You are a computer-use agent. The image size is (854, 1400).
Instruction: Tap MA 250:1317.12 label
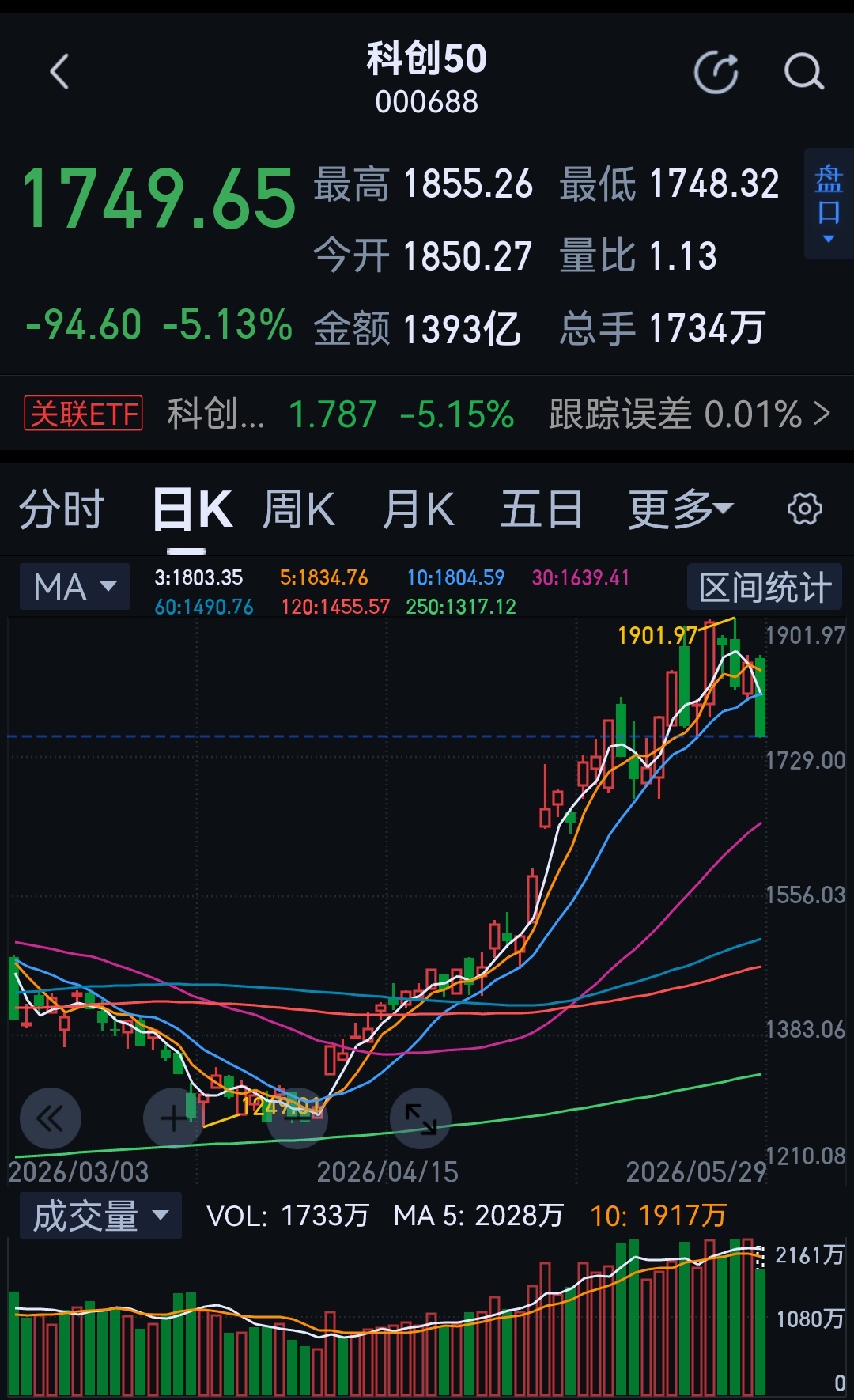point(461,607)
